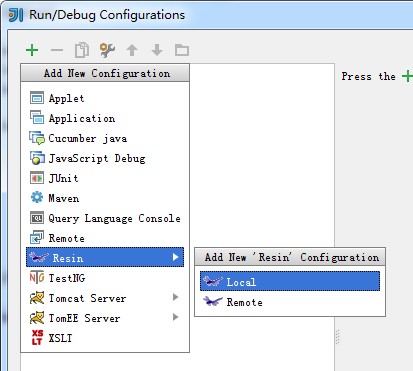Expand the Resin submenu arrow
The height and width of the screenshot is (371, 413).
176,257
